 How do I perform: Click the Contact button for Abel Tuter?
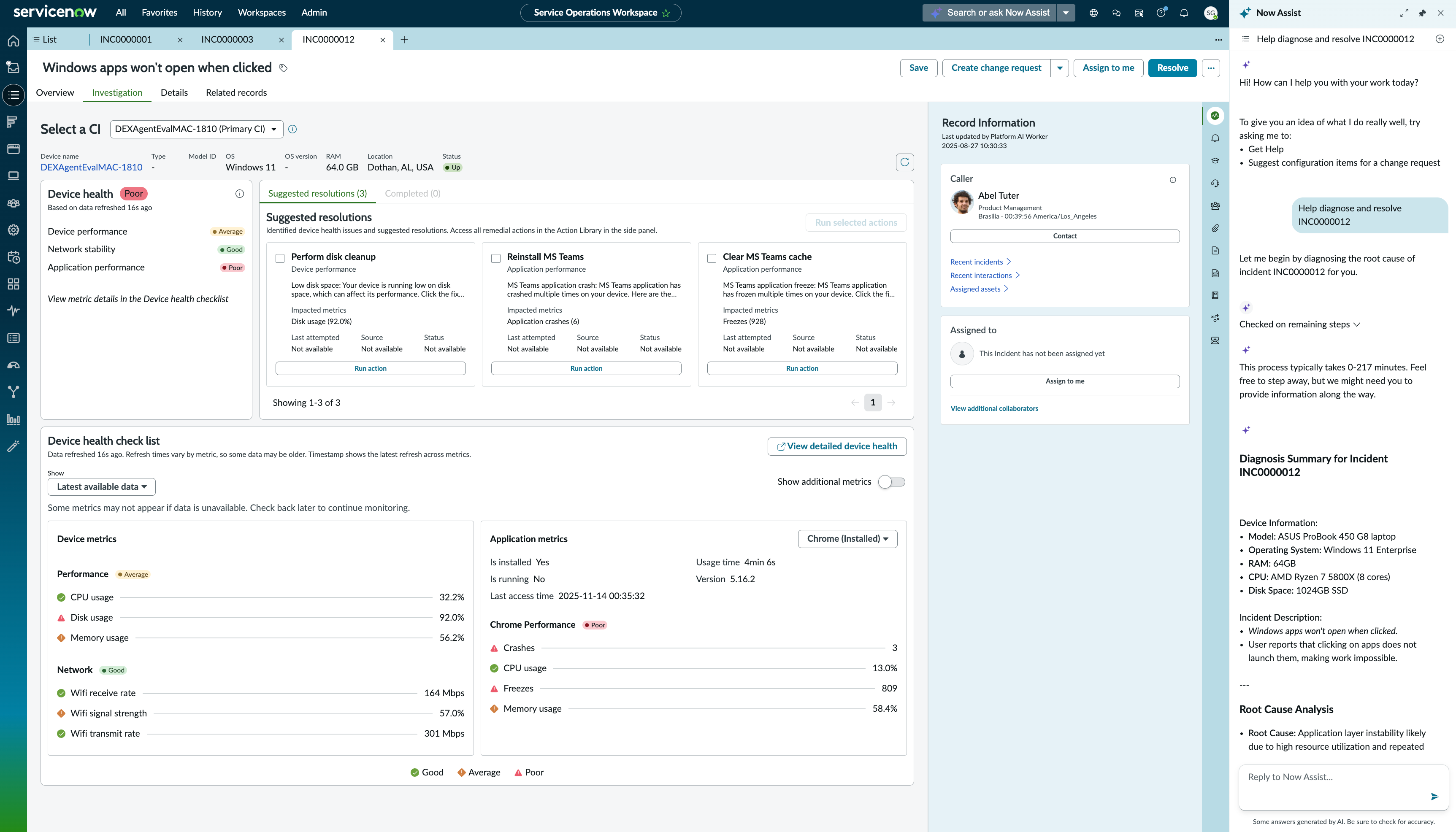click(1065, 236)
